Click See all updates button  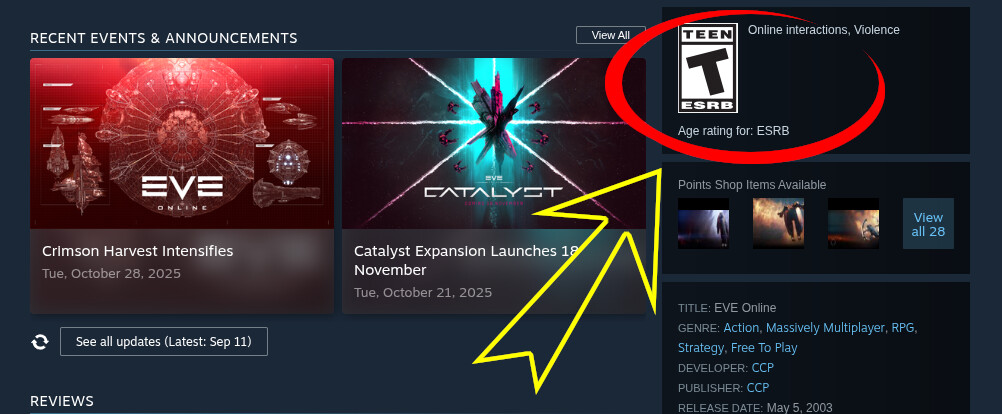pyautogui.click(x=164, y=341)
